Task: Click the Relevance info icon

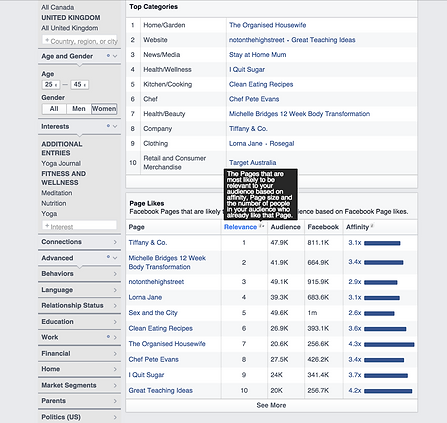Action: (x=261, y=226)
